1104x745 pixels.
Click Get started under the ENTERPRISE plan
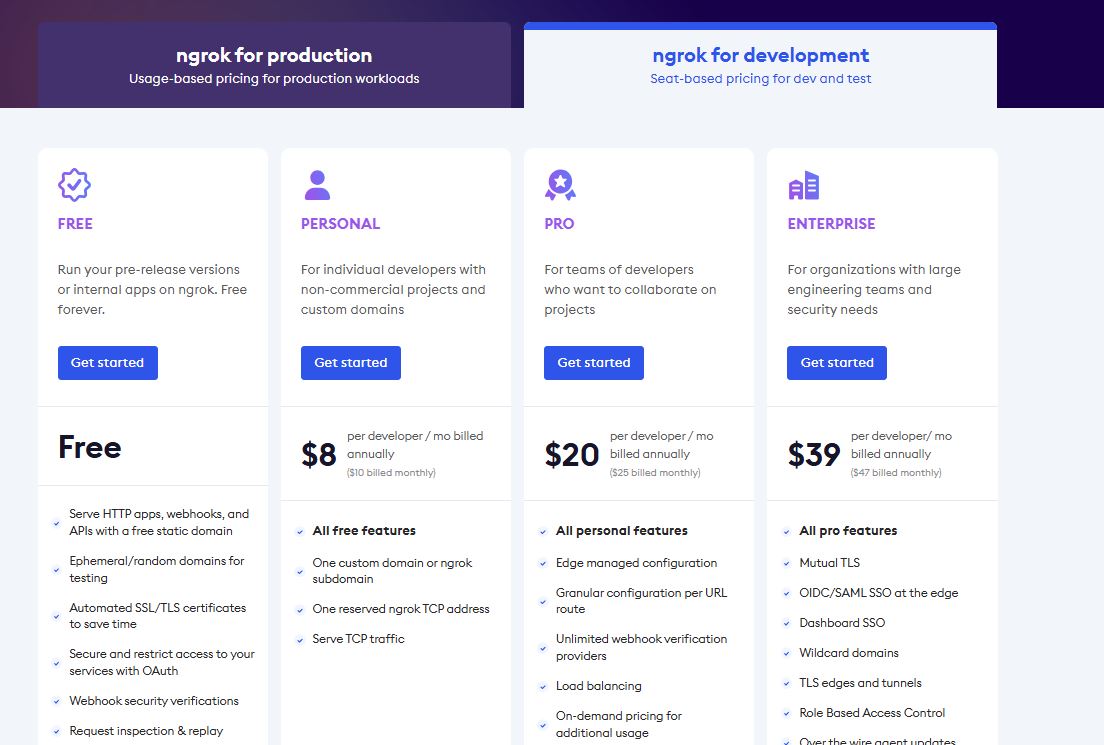(x=836, y=362)
